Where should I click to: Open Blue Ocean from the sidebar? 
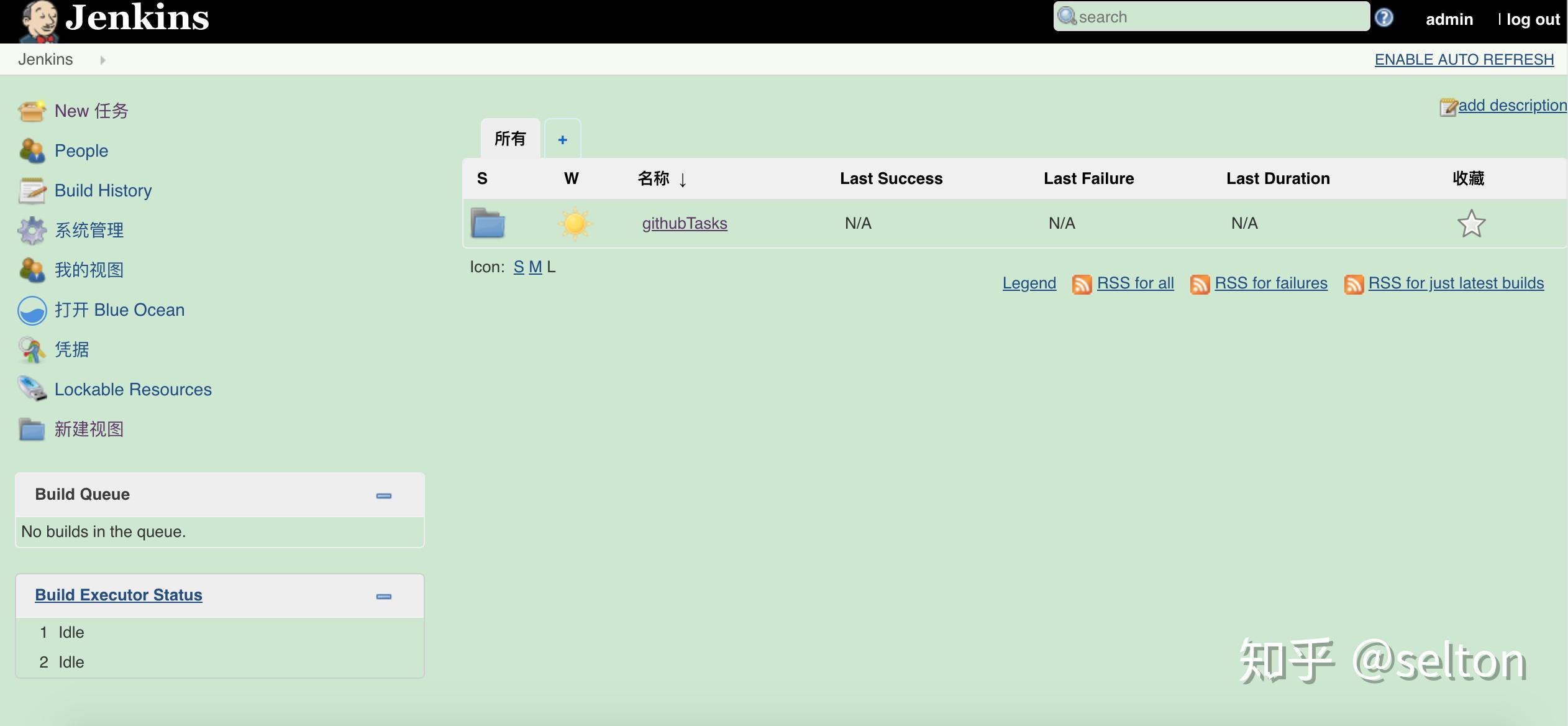119,310
